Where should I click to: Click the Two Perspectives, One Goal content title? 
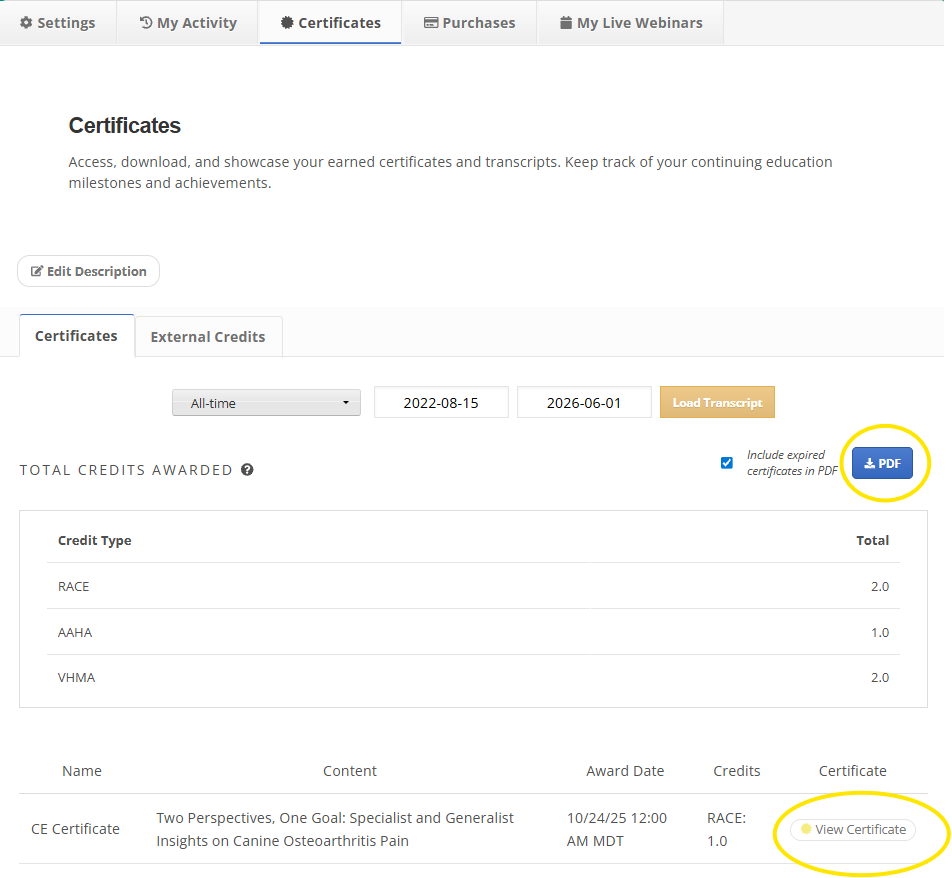coord(335,829)
